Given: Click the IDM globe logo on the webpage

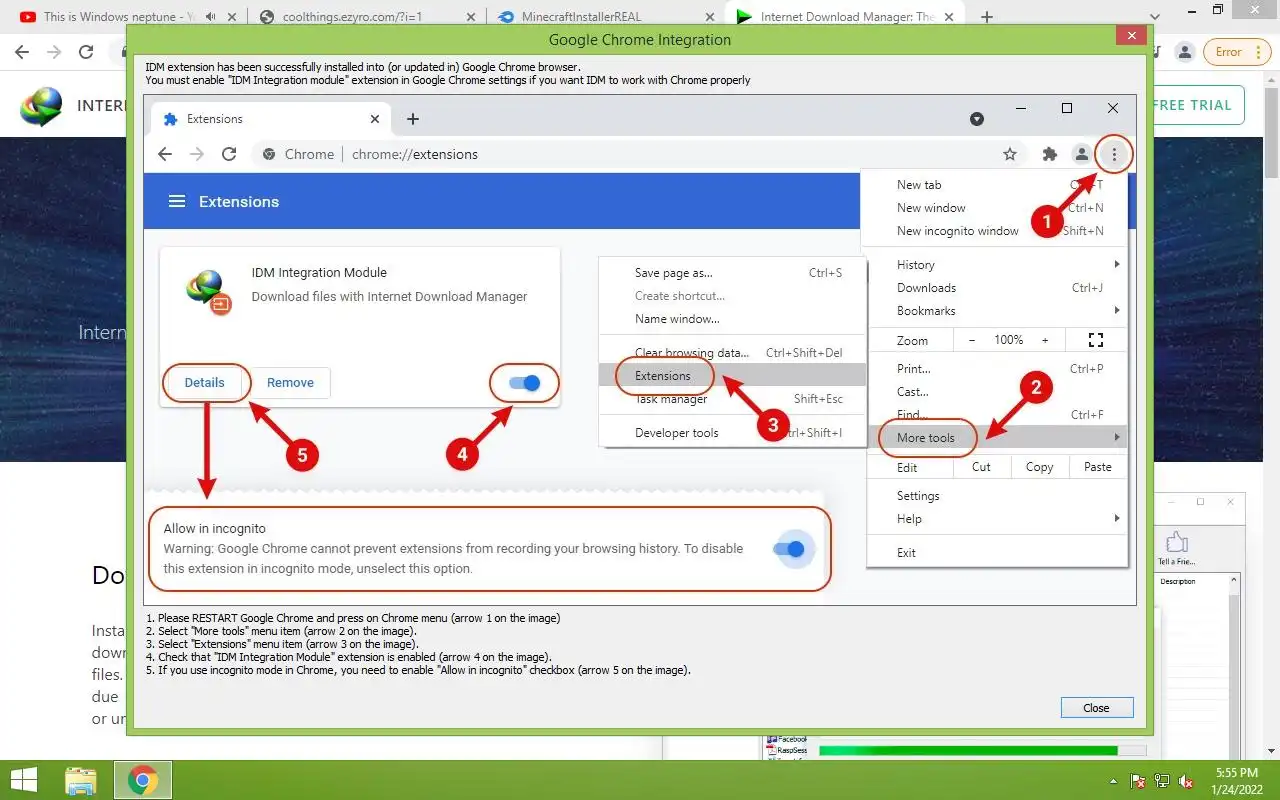Looking at the screenshot, I should tap(41, 106).
